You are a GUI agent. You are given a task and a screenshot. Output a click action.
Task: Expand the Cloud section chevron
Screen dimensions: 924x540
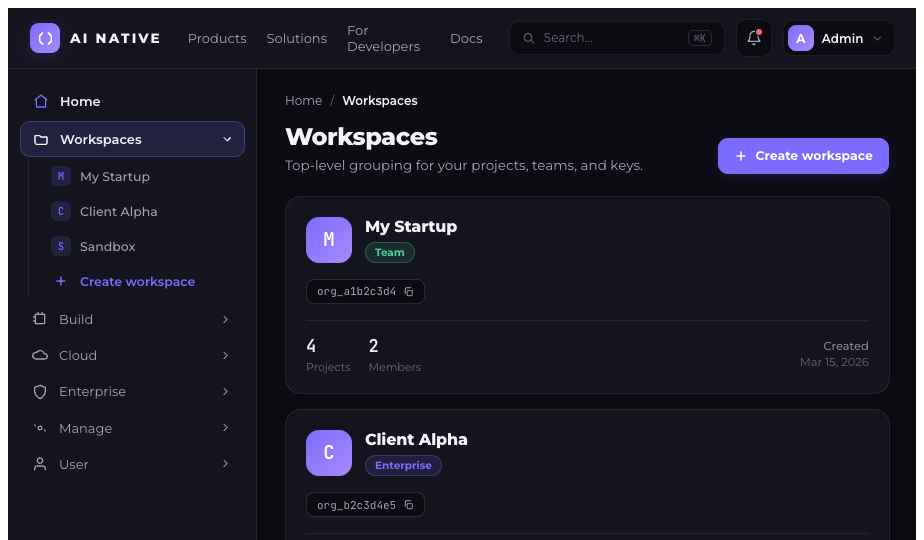click(x=225, y=355)
